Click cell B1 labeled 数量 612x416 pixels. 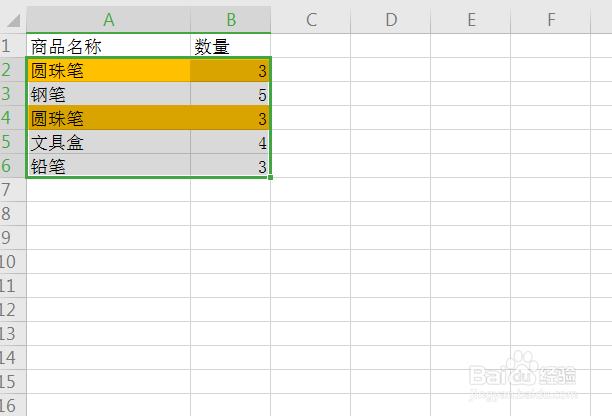point(230,46)
